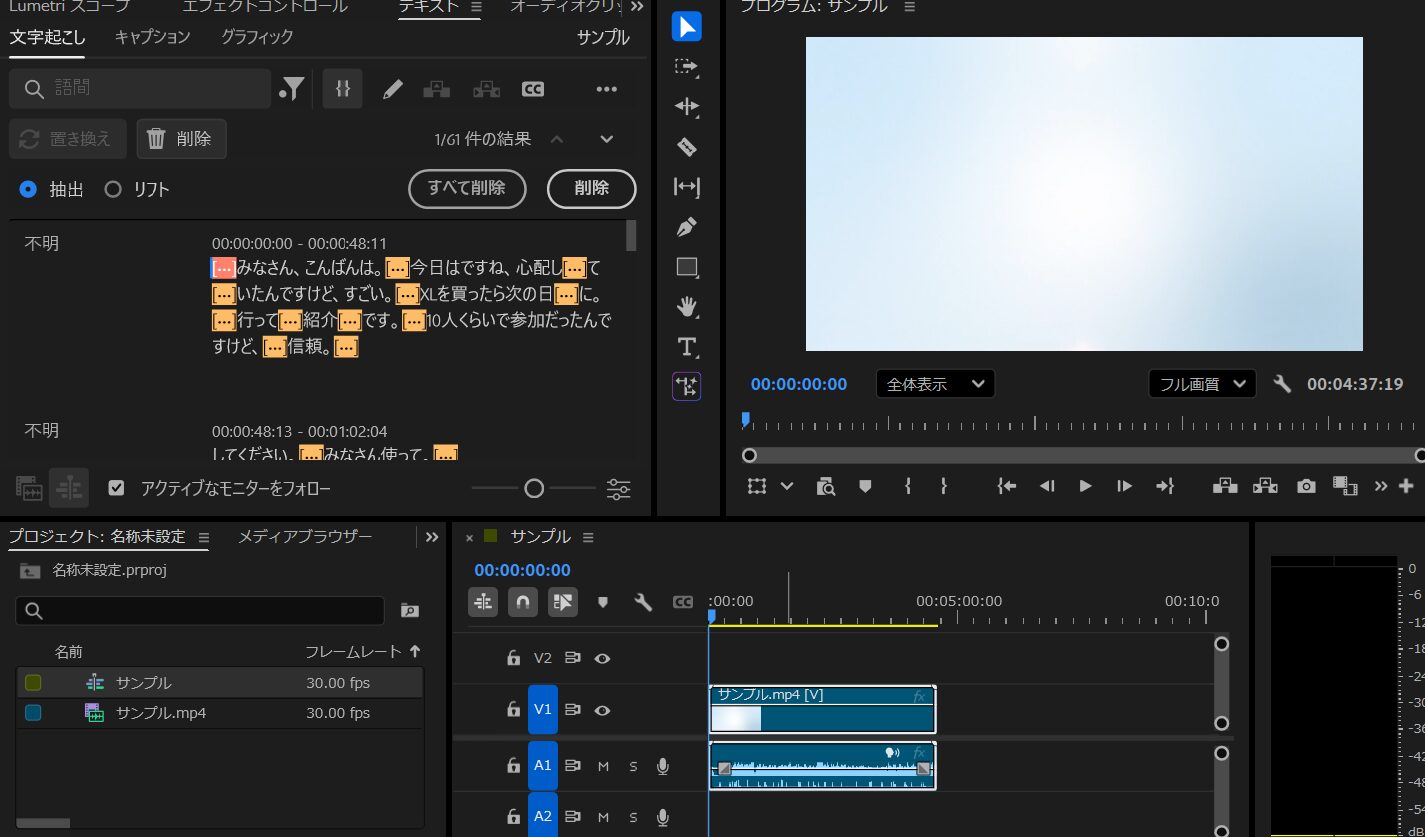Click the project panel search field

200,610
